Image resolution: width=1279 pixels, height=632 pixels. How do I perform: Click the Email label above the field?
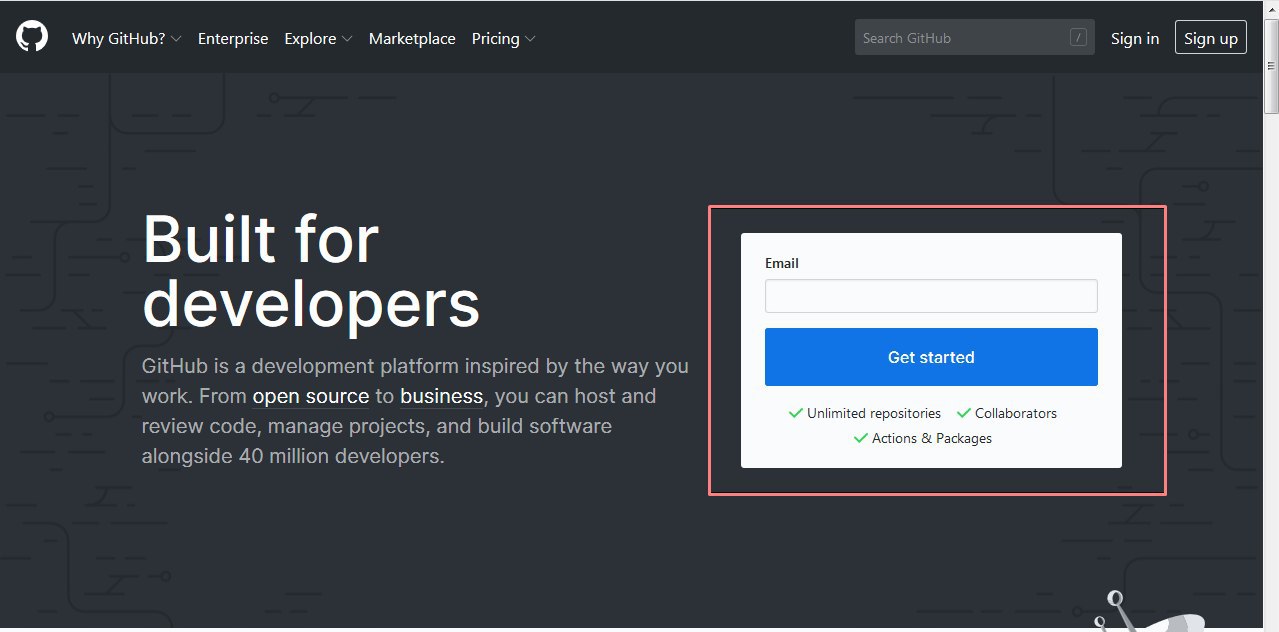(x=782, y=263)
